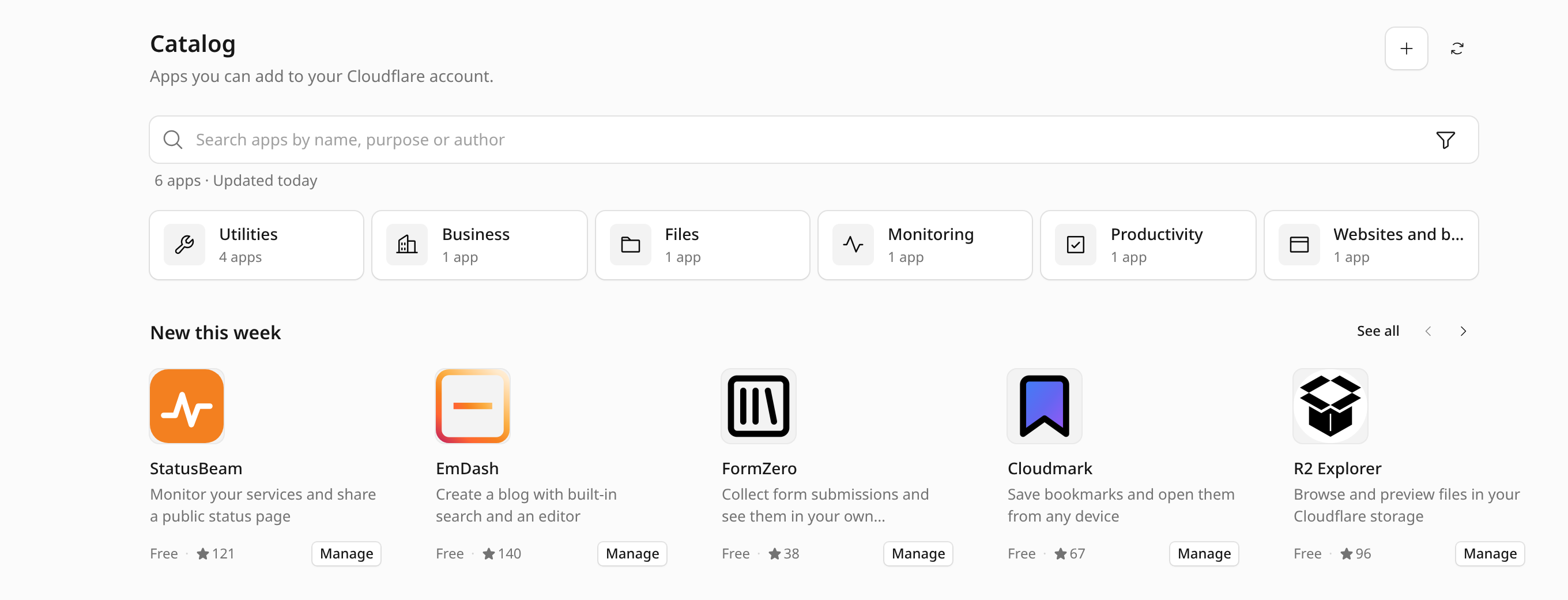Click the magnifier search icon
Viewport: 1568px width, 600px height.
tap(173, 140)
